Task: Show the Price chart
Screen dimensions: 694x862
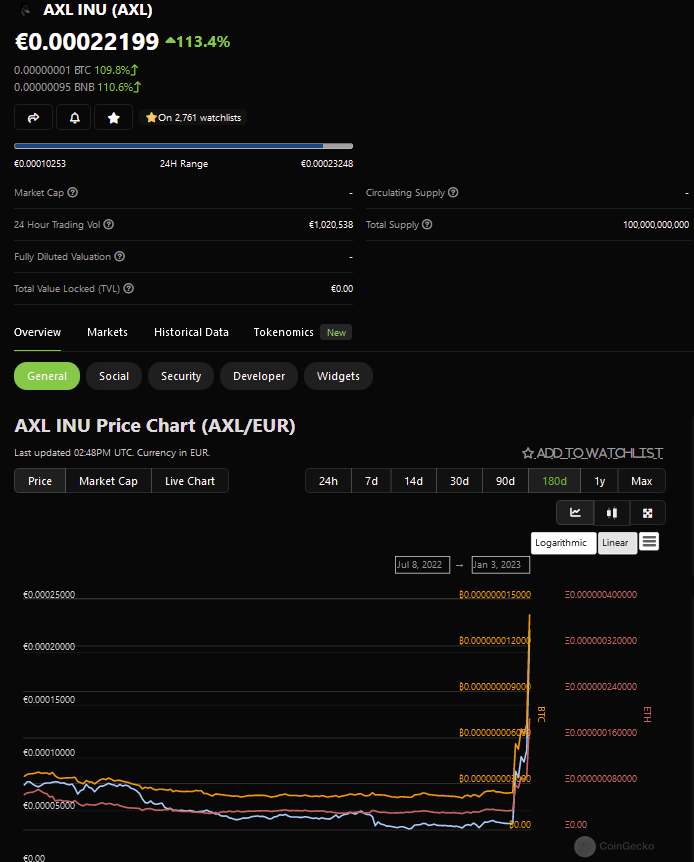Action: pyautogui.click(x=40, y=481)
